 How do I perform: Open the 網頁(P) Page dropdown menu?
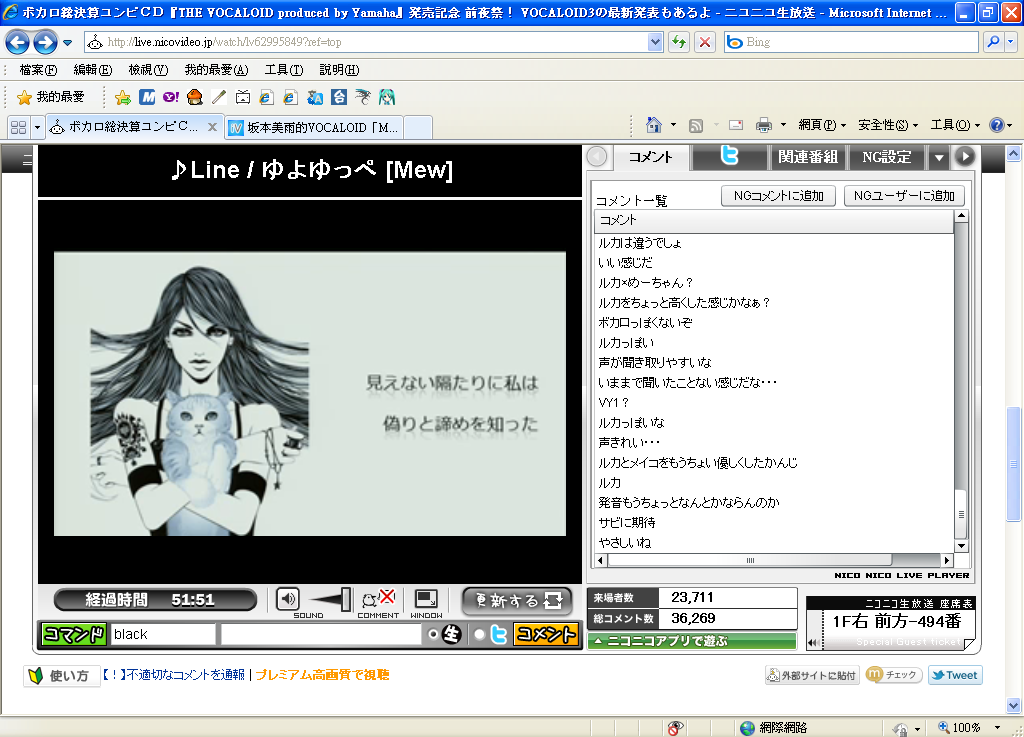click(x=822, y=125)
